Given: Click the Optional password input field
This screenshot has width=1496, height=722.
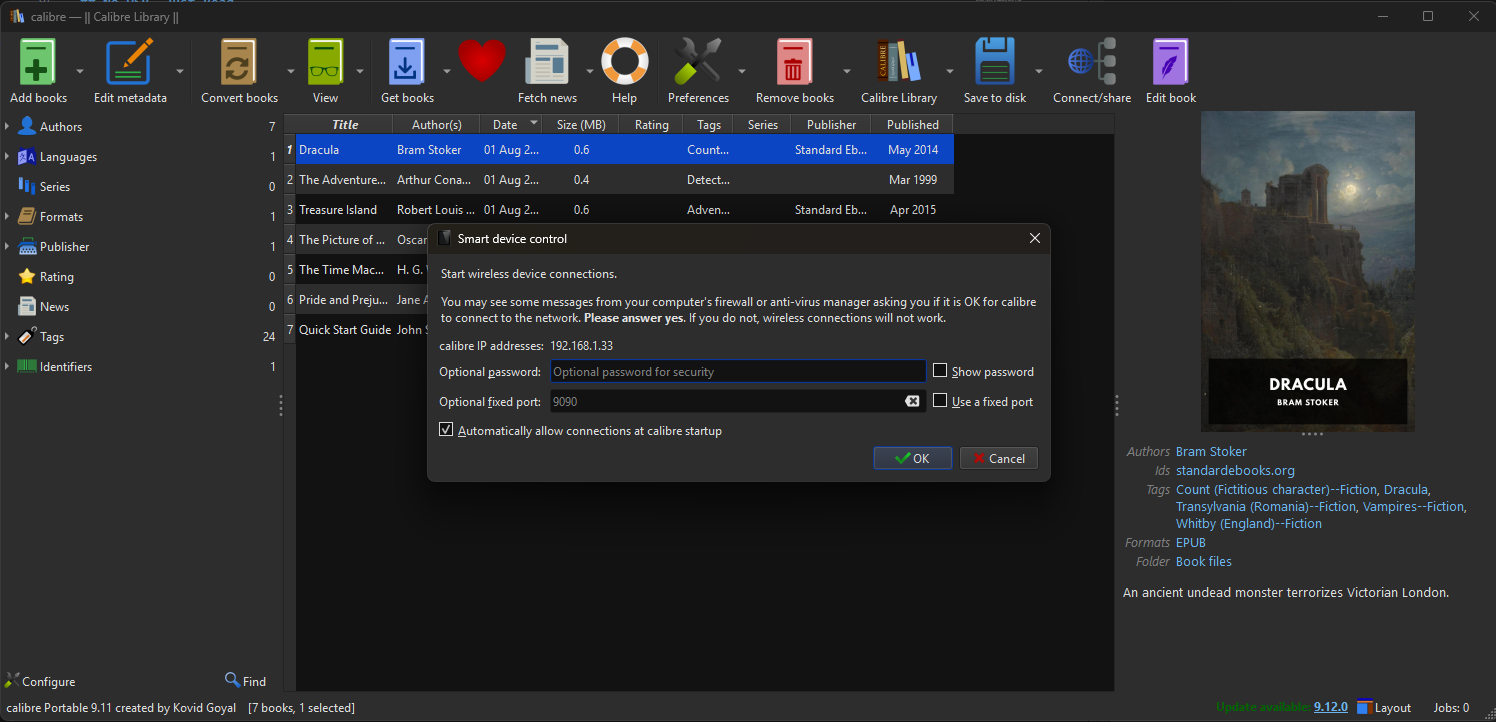Looking at the screenshot, I should 738,371.
